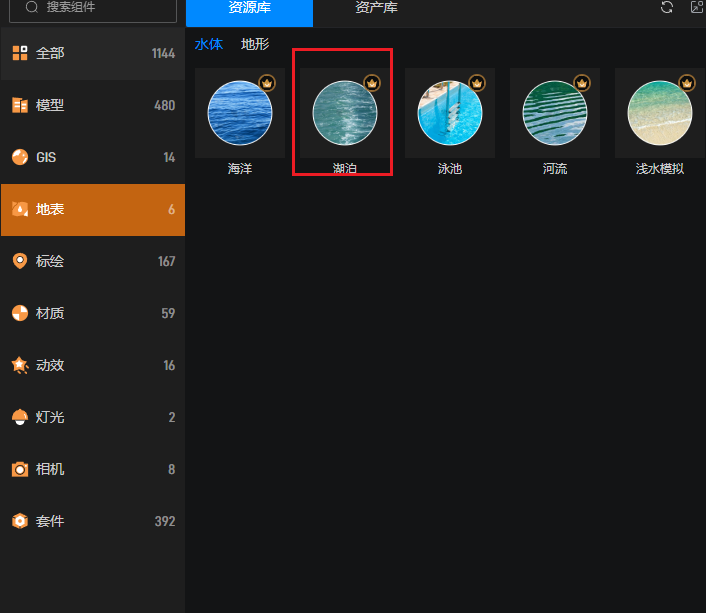
Task: Select the 灯光 lighting category
Action: [x=92, y=417]
